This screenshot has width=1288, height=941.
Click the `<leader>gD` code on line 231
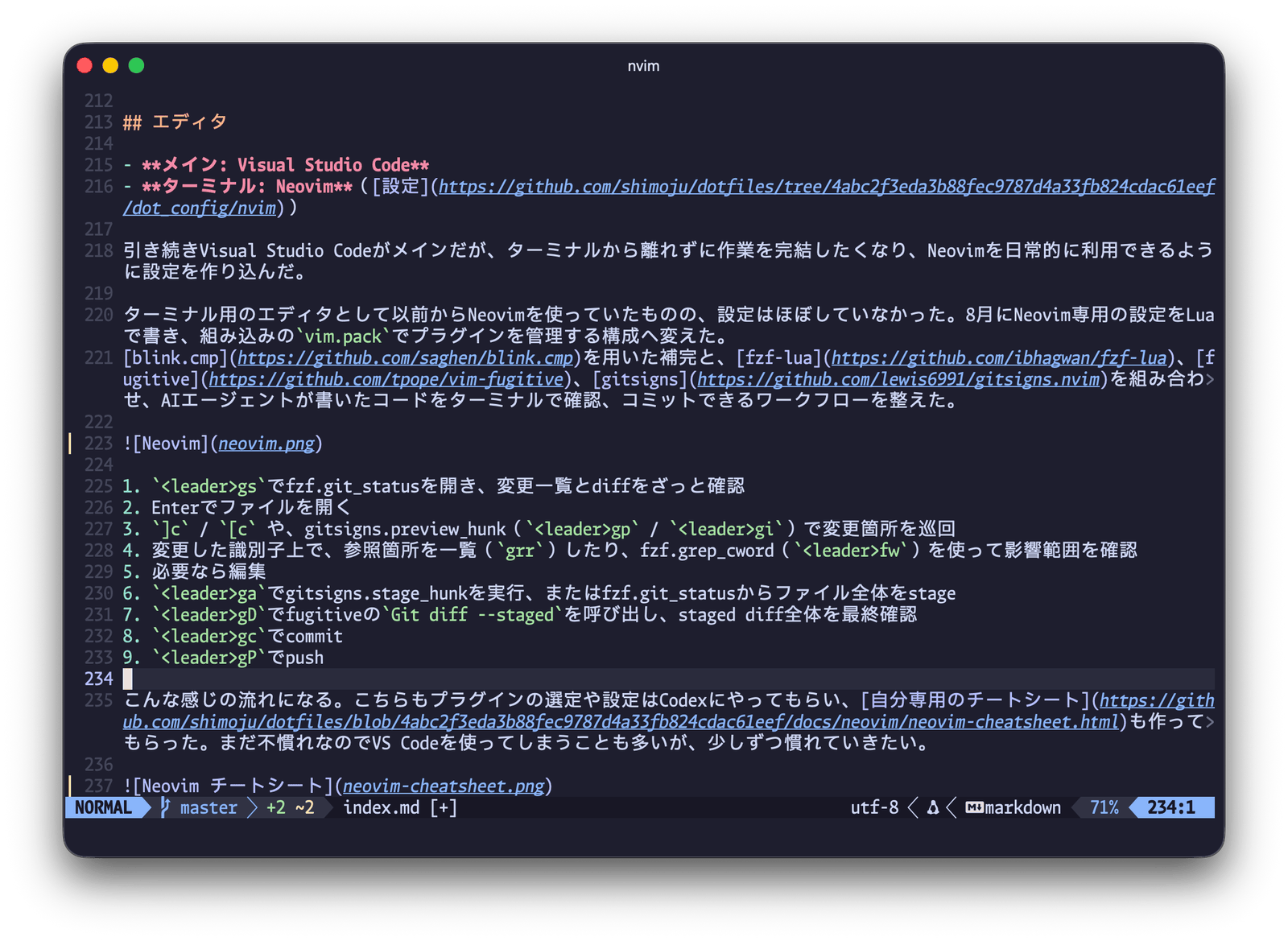(208, 615)
